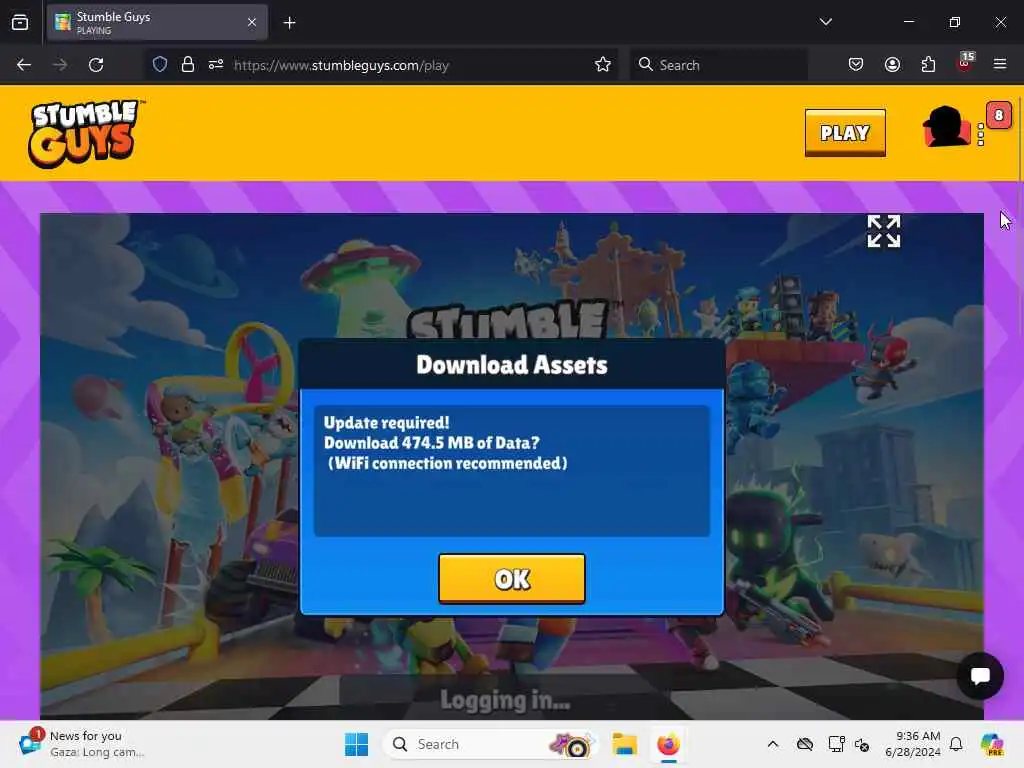
Task: Click OK to download assets
Action: tap(511, 579)
